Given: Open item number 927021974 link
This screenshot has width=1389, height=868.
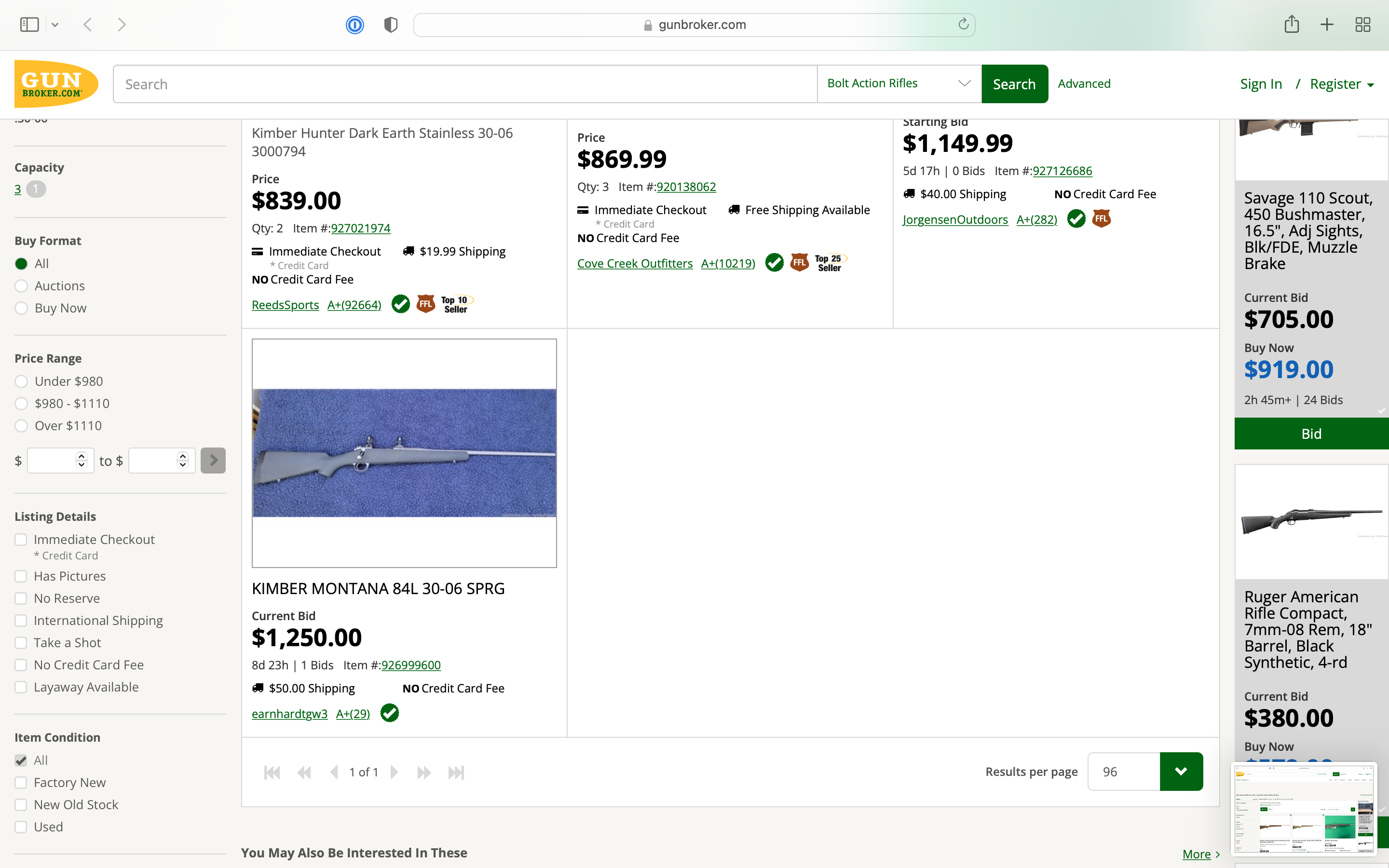Looking at the screenshot, I should pyautogui.click(x=360, y=229).
